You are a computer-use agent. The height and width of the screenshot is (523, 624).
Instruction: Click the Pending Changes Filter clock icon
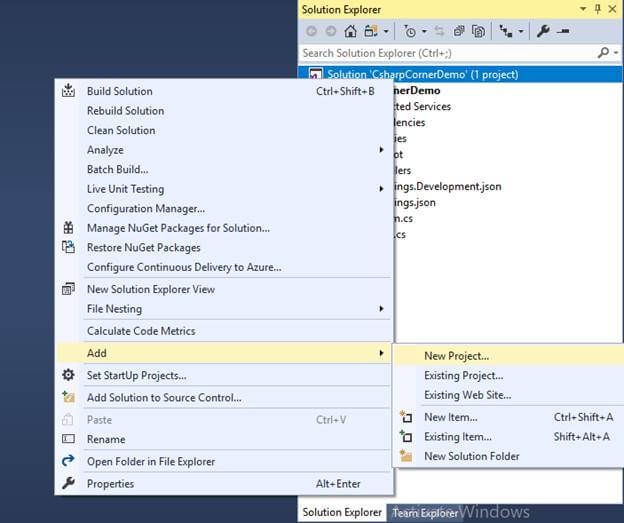coord(410,31)
